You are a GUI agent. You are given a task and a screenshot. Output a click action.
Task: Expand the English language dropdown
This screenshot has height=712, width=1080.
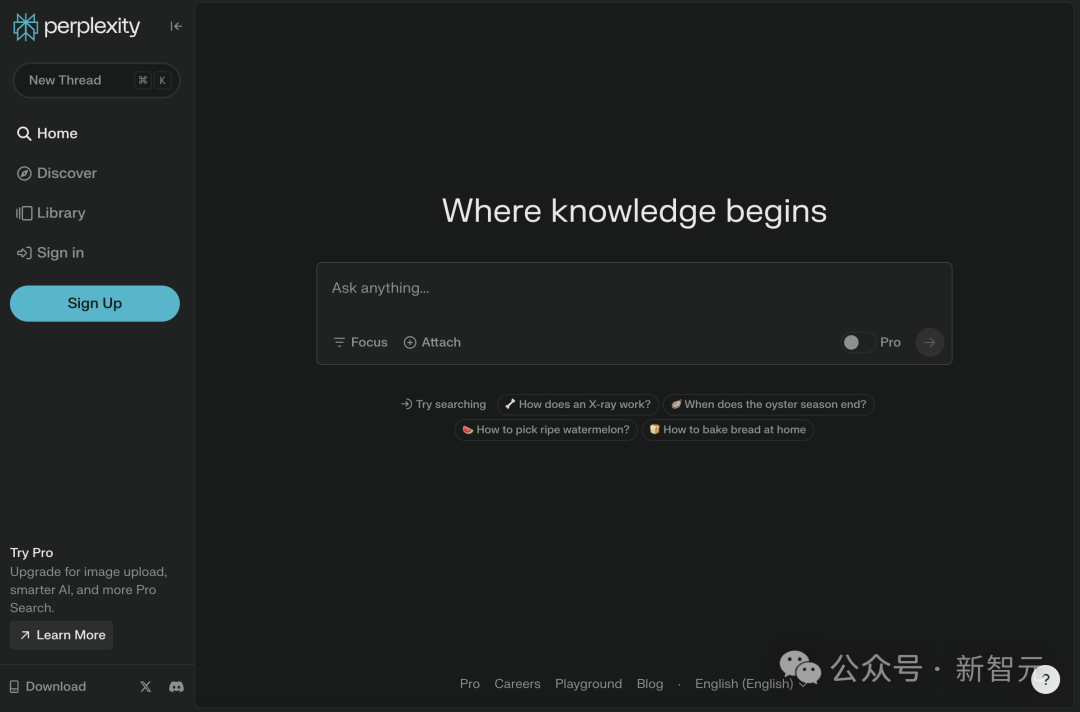751,684
